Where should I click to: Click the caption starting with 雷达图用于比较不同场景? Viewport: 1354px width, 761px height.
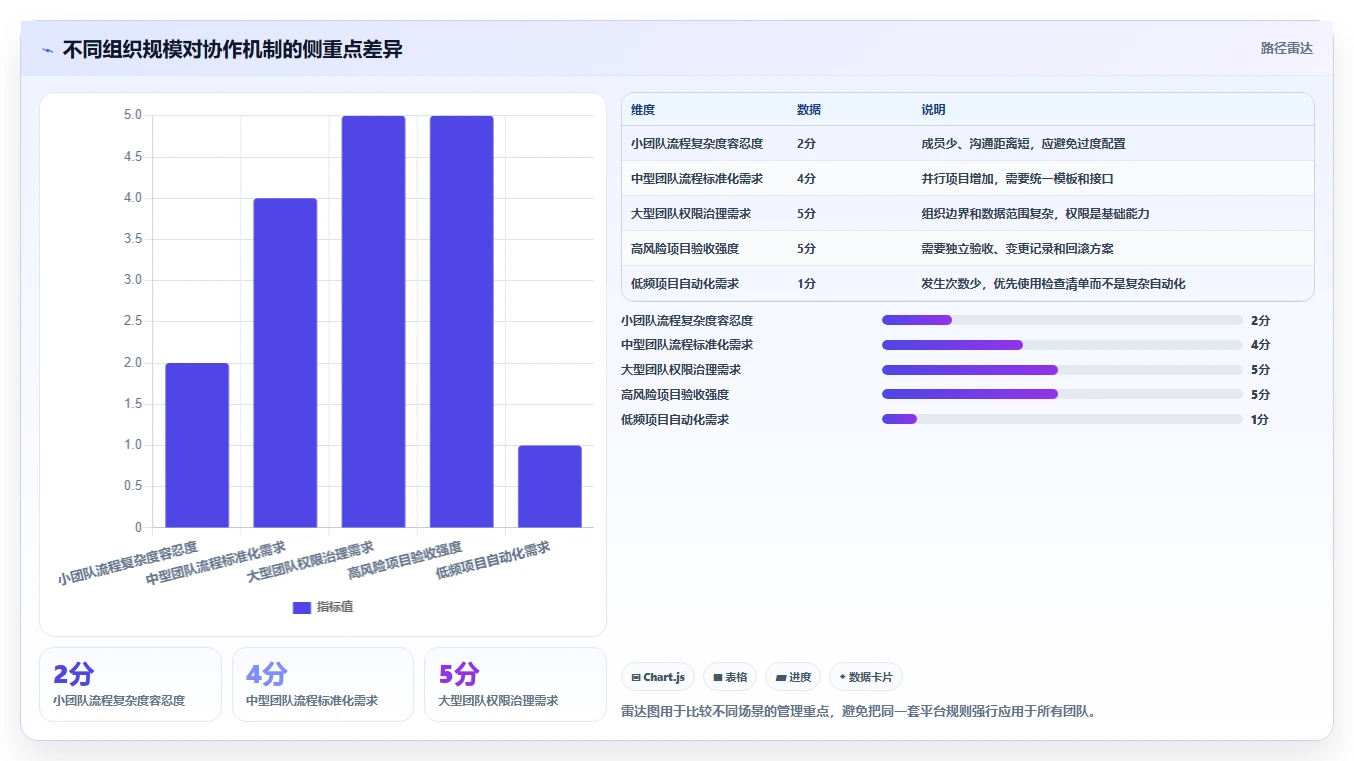(x=858, y=712)
